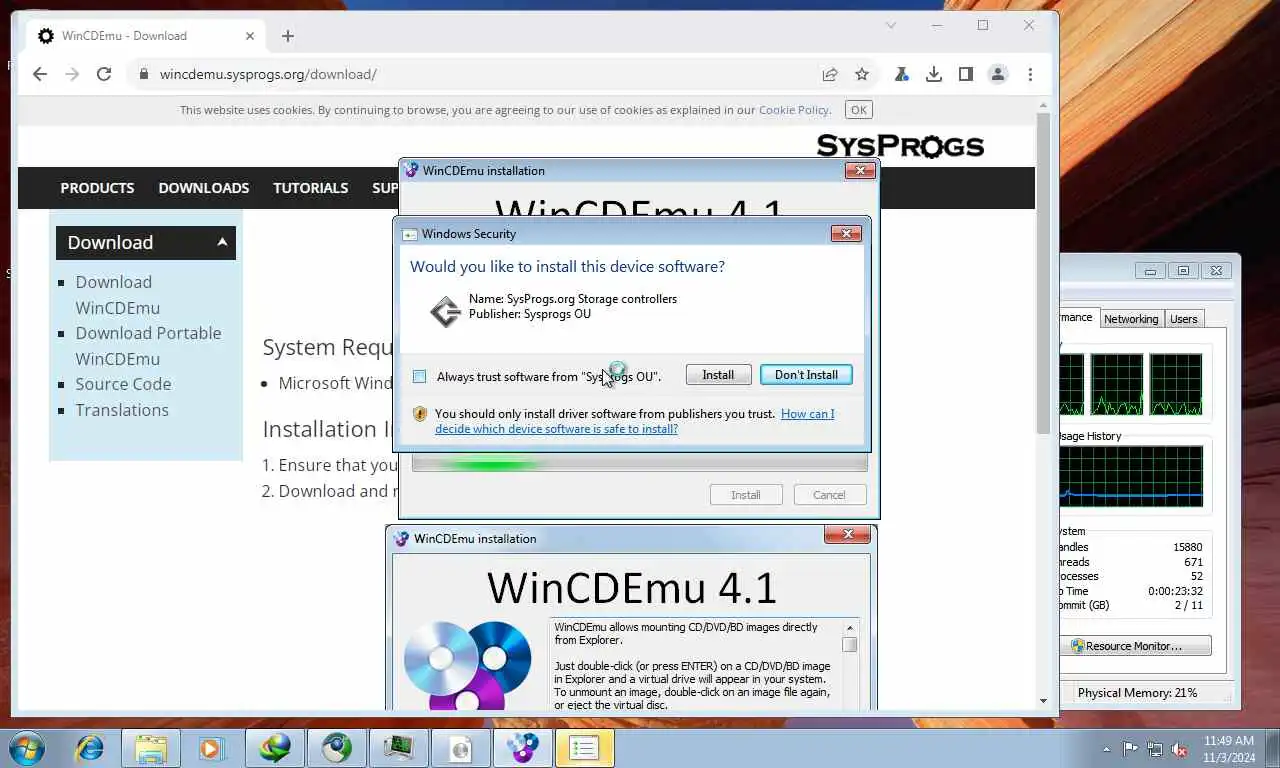The image size is (1280, 768).
Task: Close the lower WinCDEmu installation window
Action: (847, 535)
